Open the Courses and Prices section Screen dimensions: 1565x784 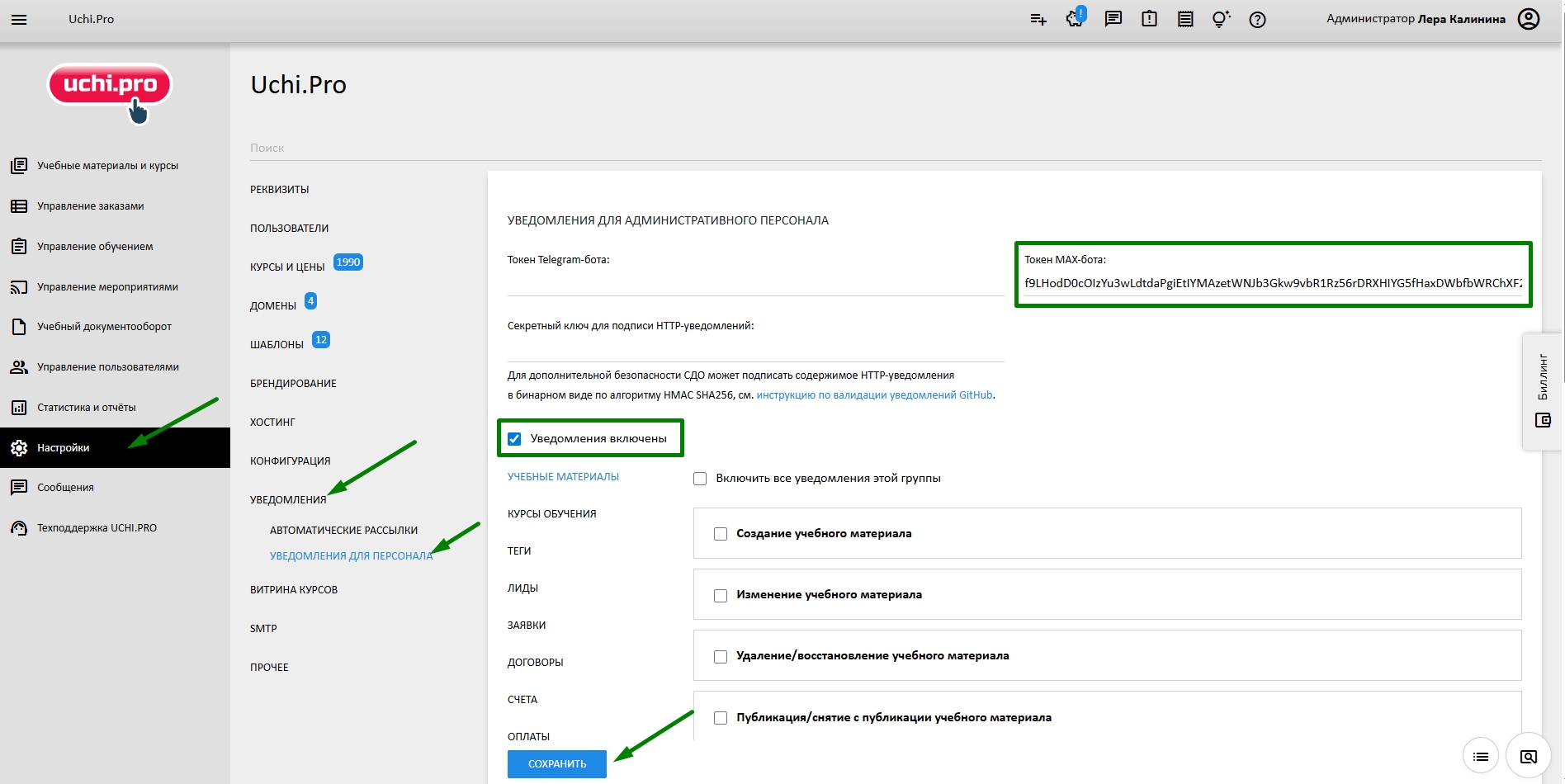(x=287, y=267)
